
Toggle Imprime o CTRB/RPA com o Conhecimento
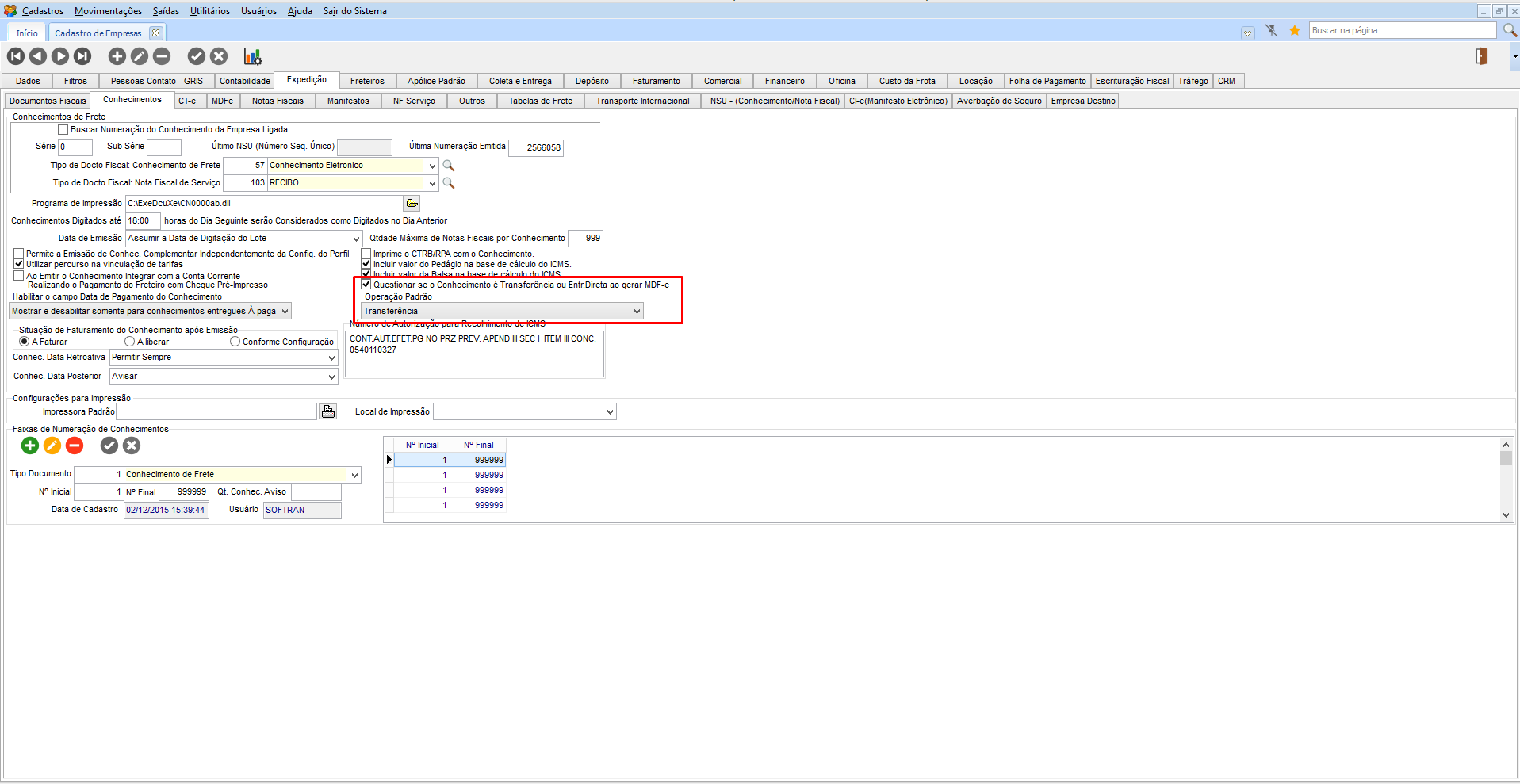[x=366, y=254]
